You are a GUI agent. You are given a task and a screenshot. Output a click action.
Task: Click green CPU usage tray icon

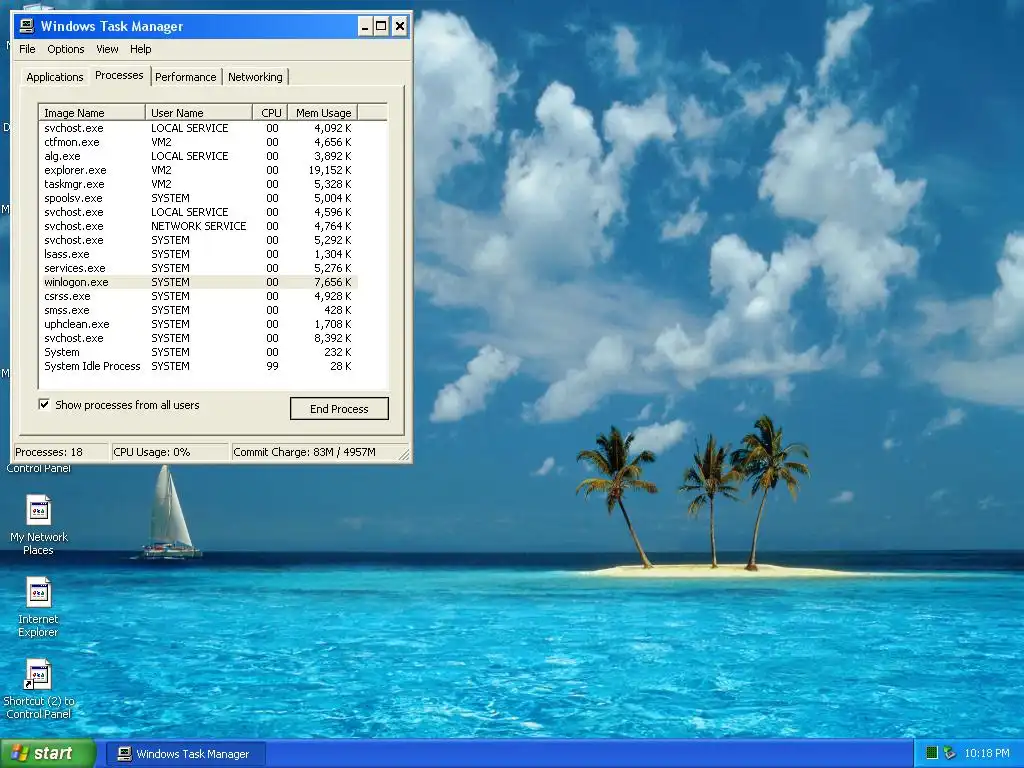[x=932, y=753]
